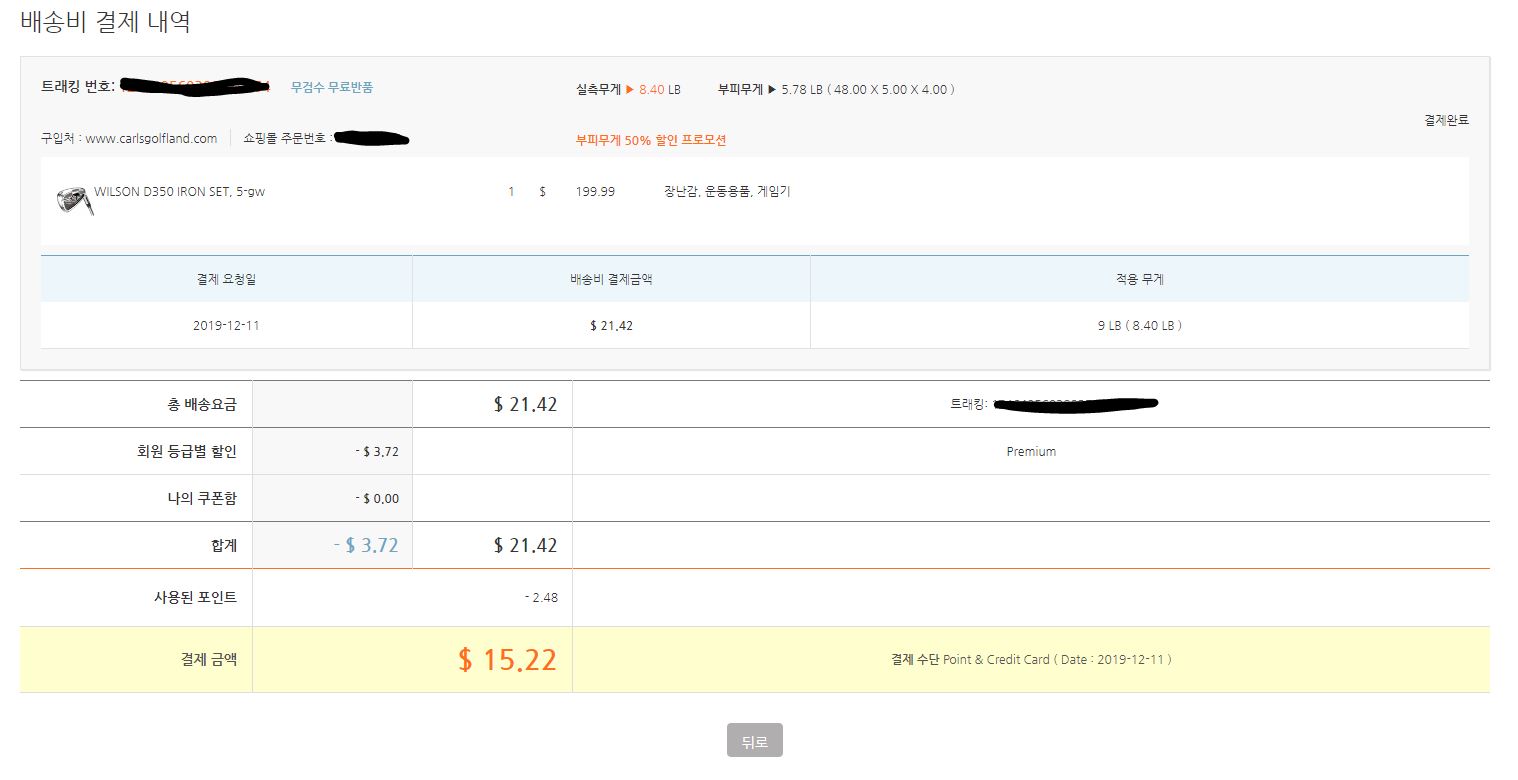Select the WILSON D350 IRON SET product name
1518x780 pixels.
coord(179,192)
